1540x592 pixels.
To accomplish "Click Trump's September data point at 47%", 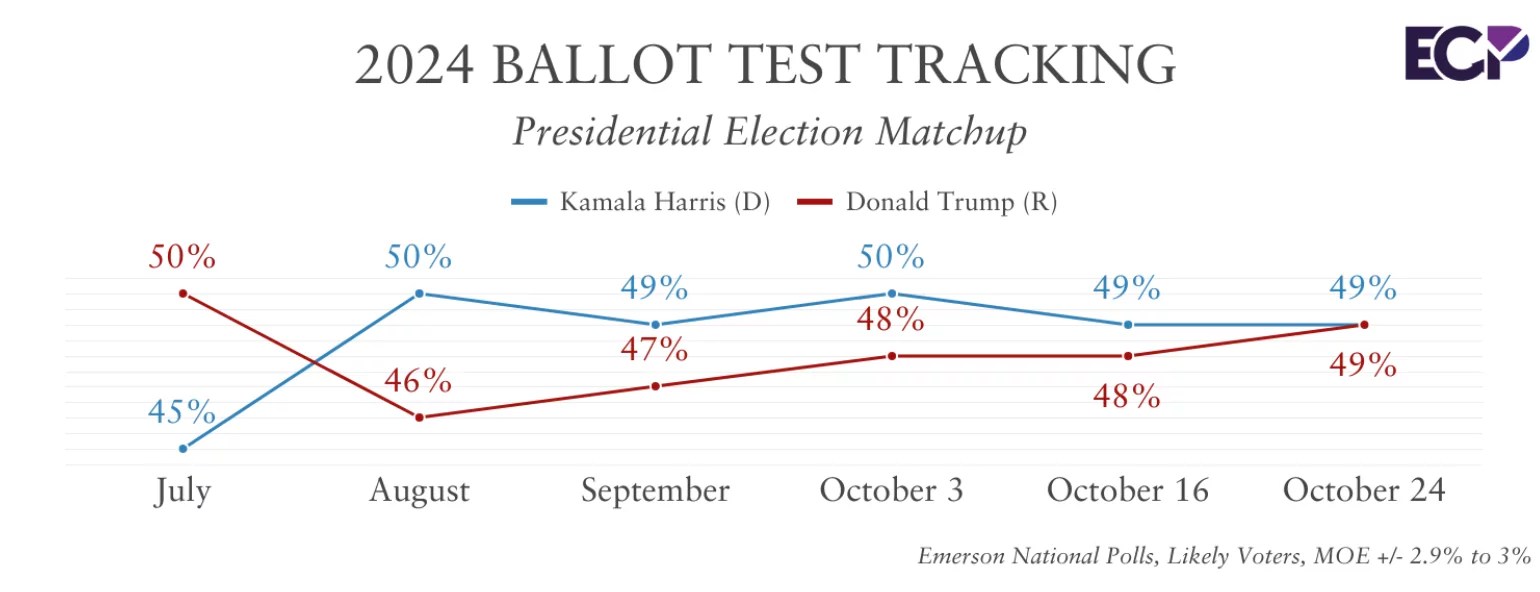I will (655, 386).
